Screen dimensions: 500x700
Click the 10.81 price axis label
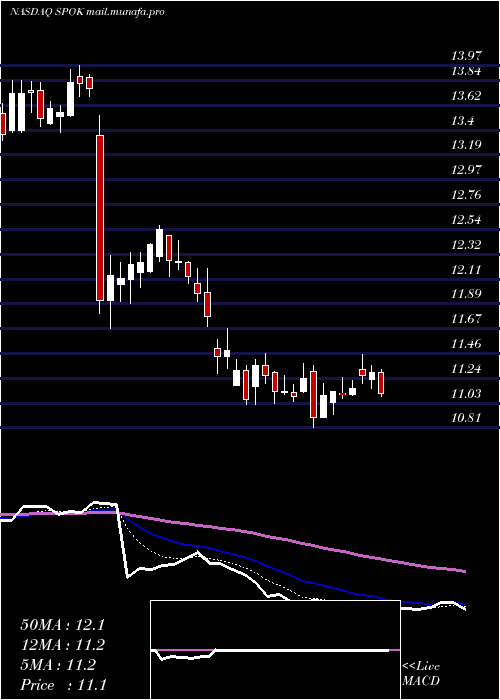coord(467,418)
